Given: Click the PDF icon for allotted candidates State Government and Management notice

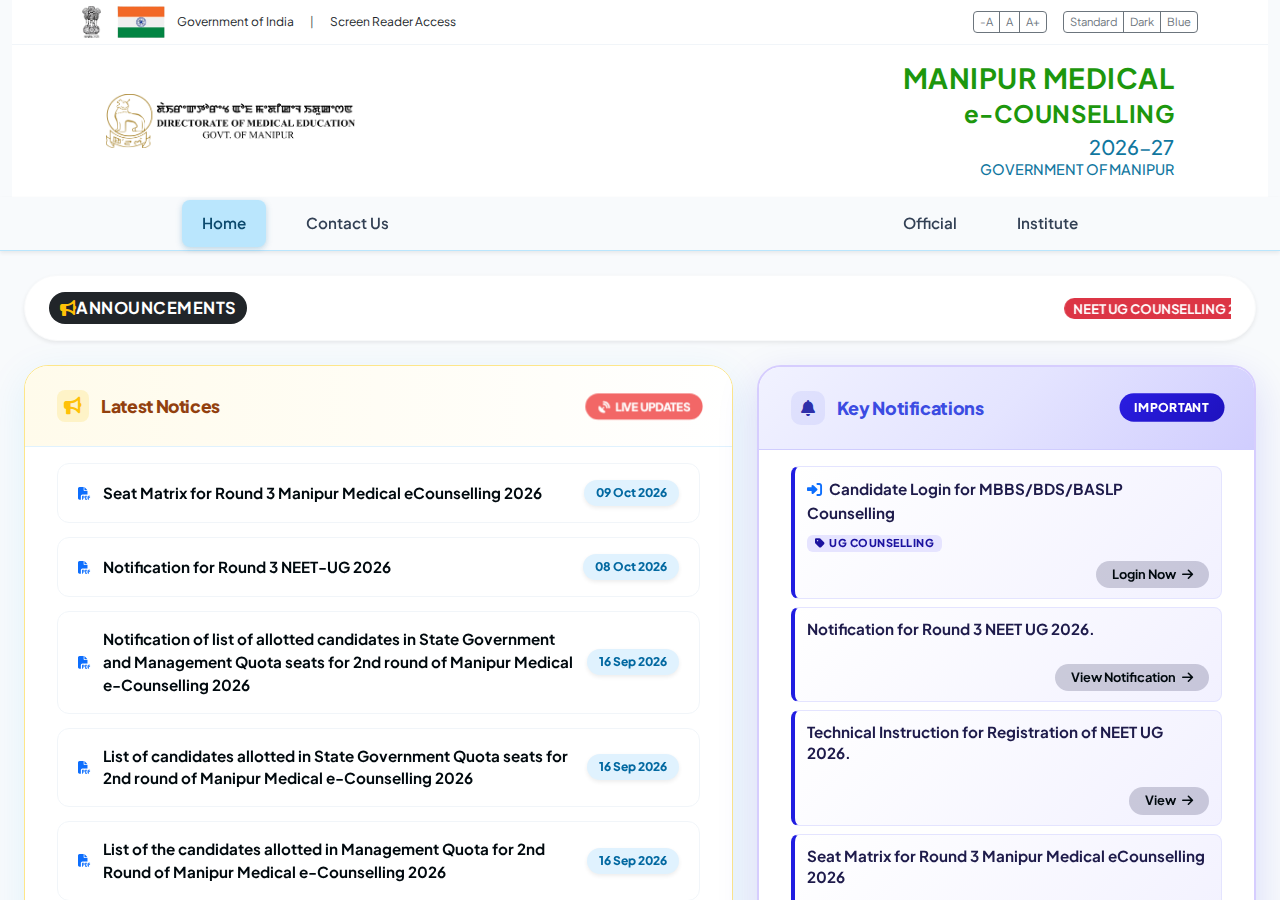Looking at the screenshot, I should click(84, 663).
